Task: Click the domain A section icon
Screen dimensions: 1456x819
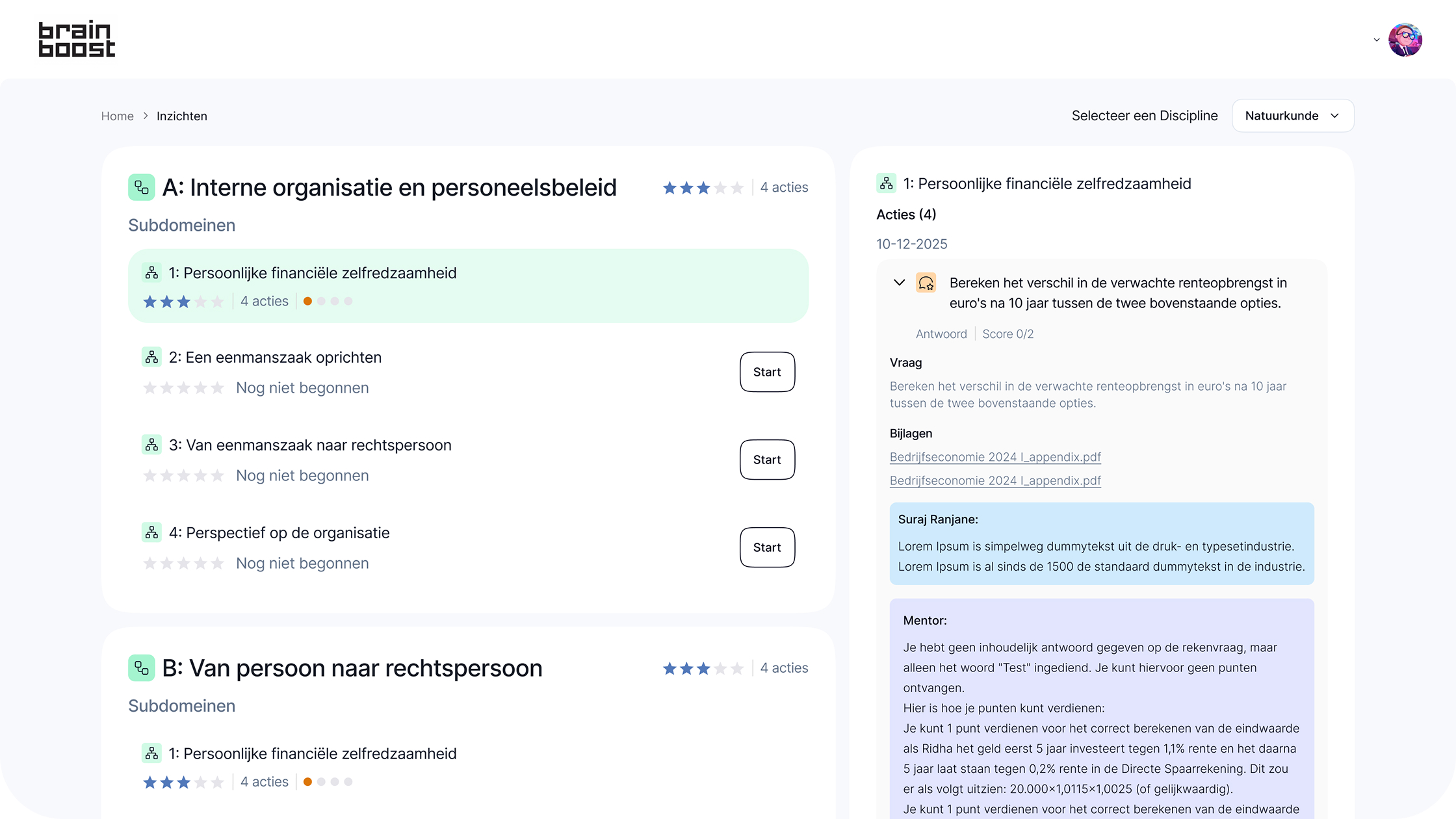Action: (141, 188)
